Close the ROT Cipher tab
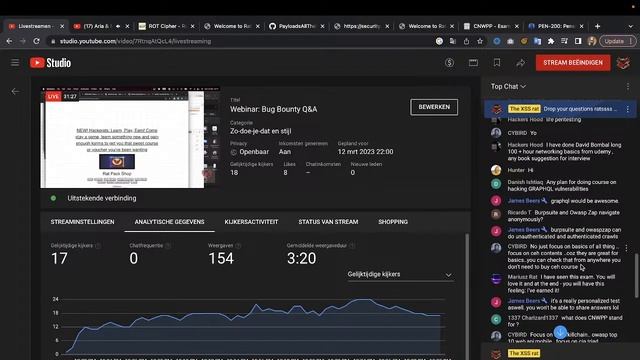The image size is (640, 360). (x=193, y=26)
